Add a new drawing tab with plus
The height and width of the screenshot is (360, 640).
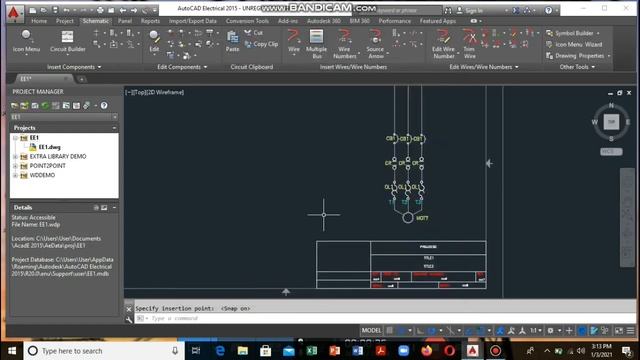(81, 79)
